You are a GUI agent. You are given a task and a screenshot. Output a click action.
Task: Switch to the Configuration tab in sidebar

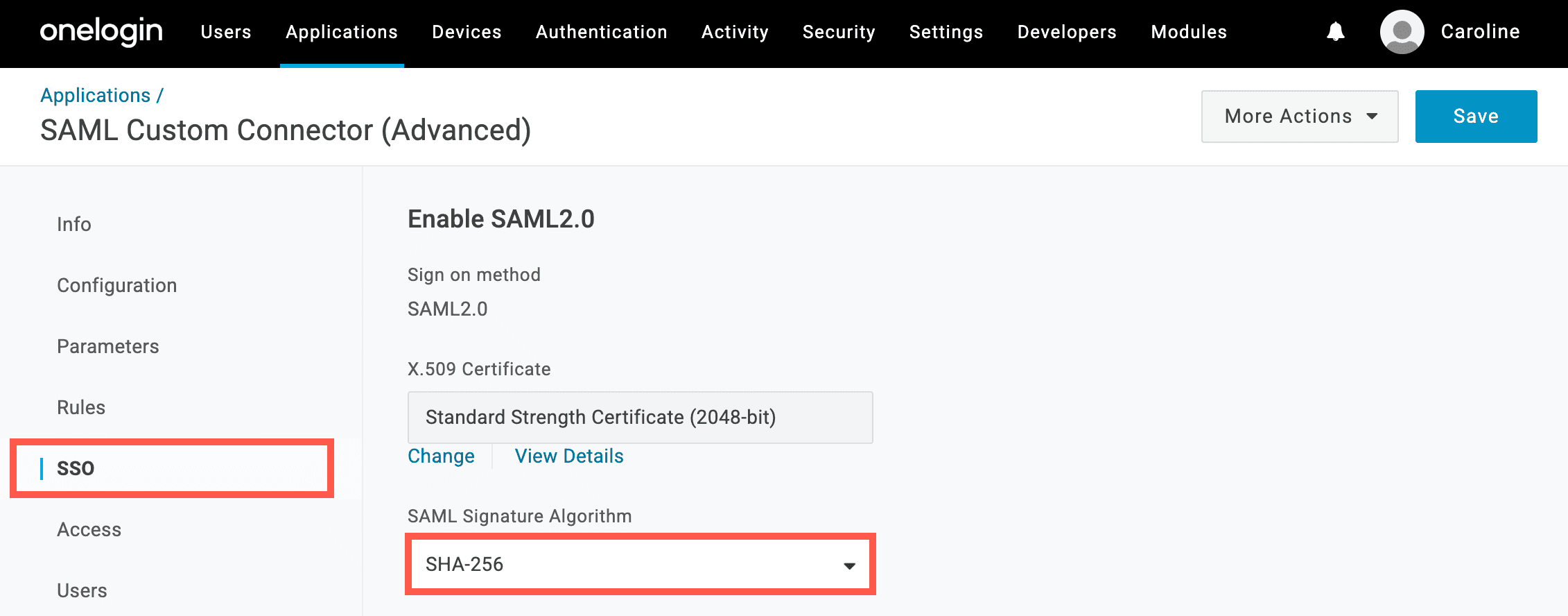click(x=117, y=286)
